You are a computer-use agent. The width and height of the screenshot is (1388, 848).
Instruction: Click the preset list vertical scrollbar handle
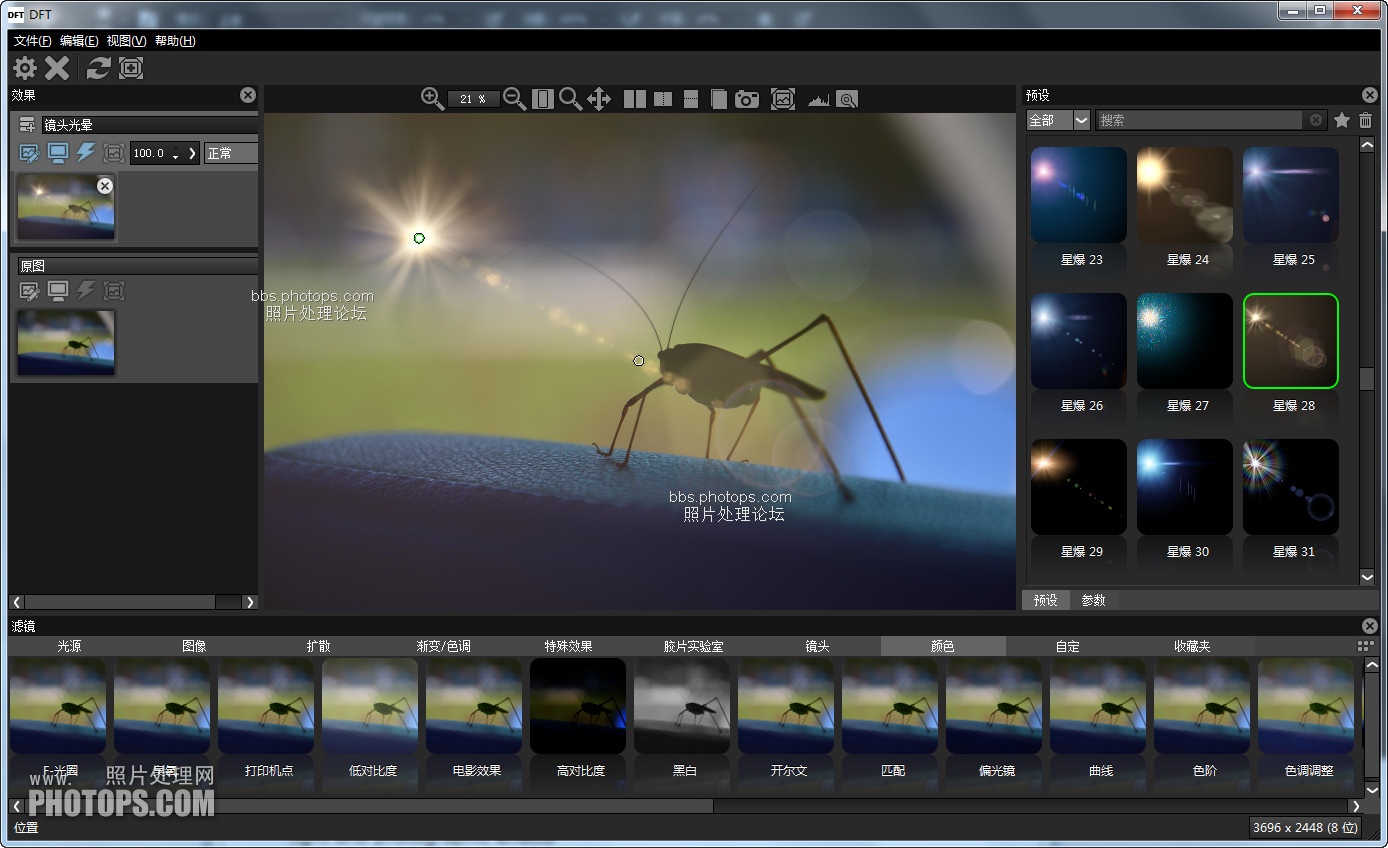tap(1367, 379)
